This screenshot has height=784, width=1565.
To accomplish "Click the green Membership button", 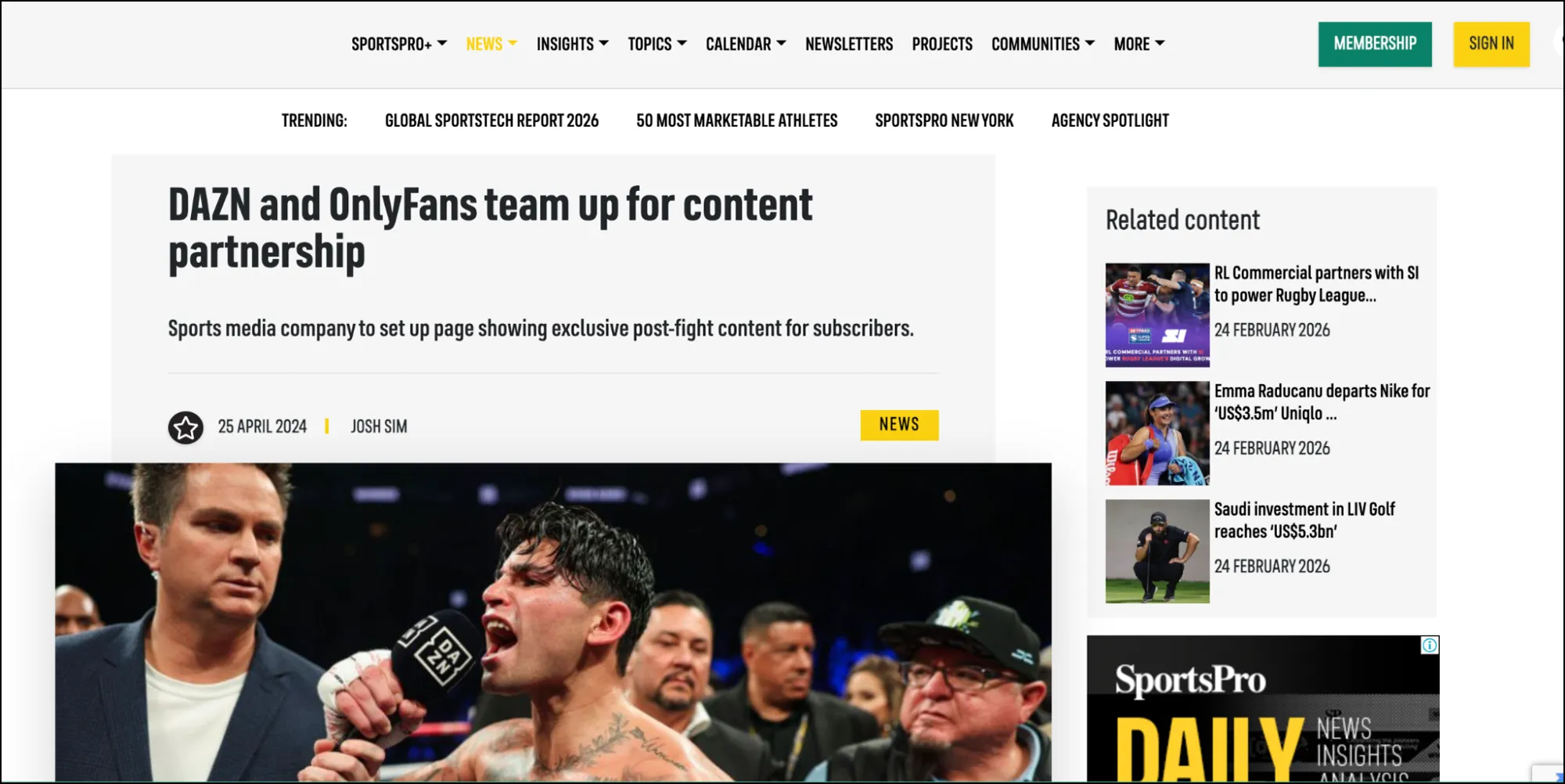I will pos(1375,44).
